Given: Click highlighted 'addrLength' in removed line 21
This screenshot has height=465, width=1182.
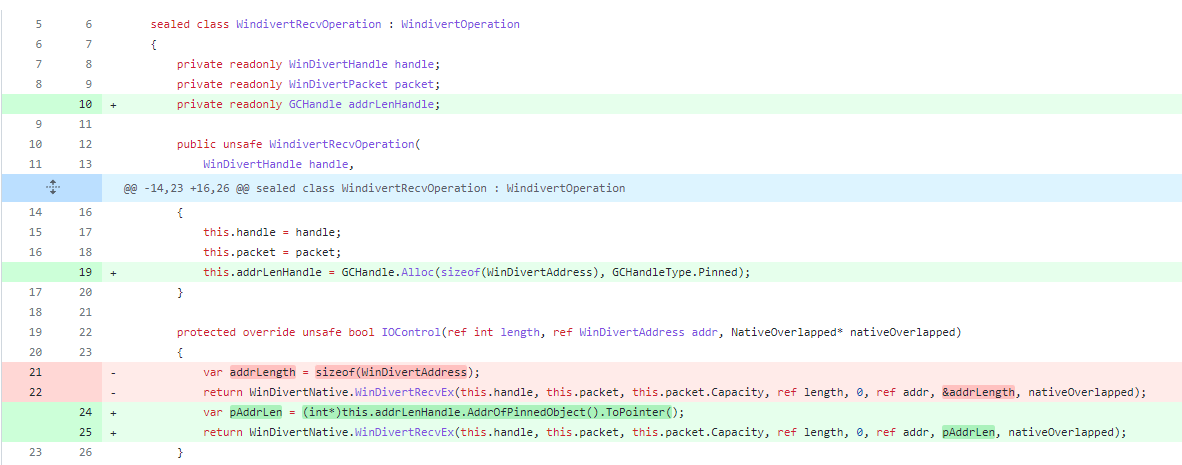Looking at the screenshot, I should point(262,372).
